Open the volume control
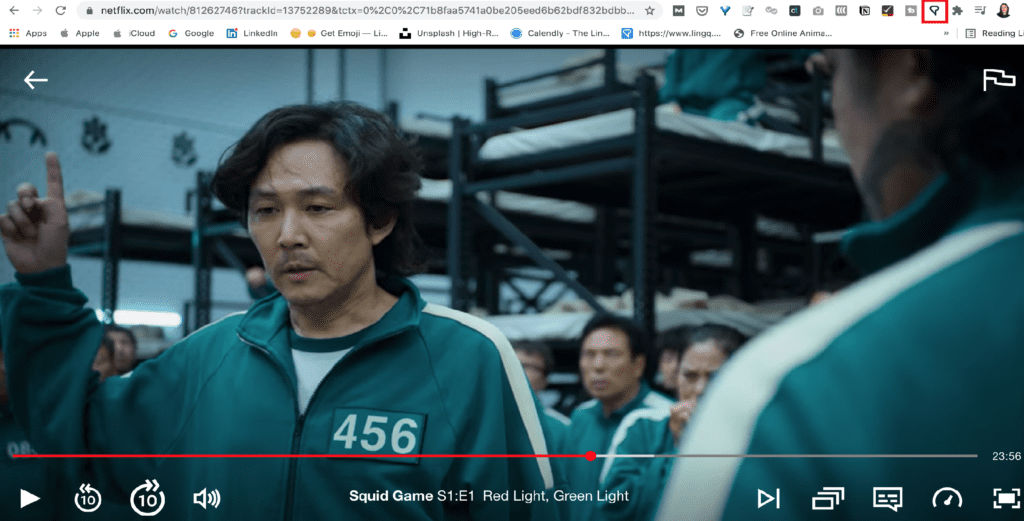This screenshot has width=1024, height=521. click(207, 499)
